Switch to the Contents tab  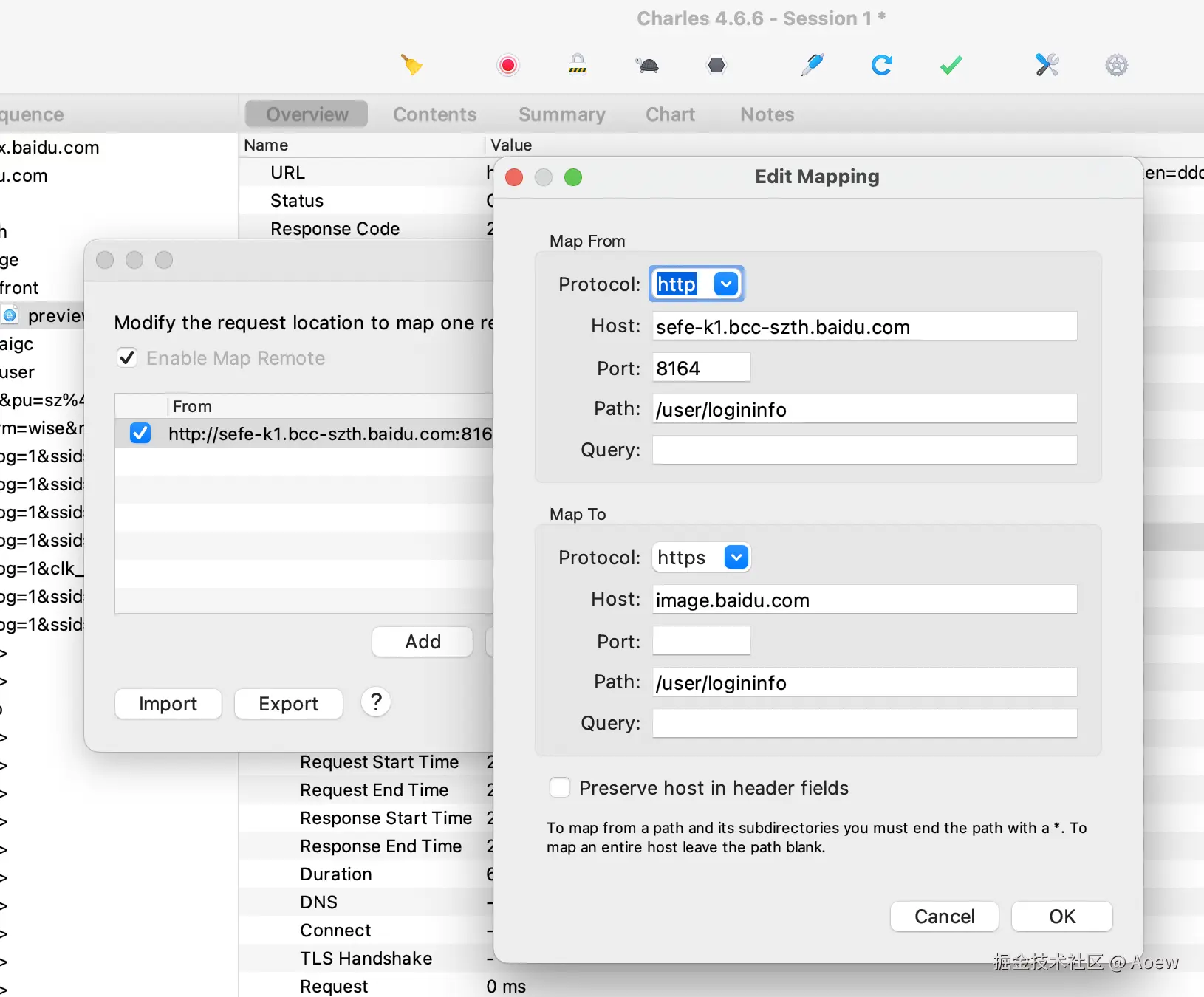coord(435,114)
